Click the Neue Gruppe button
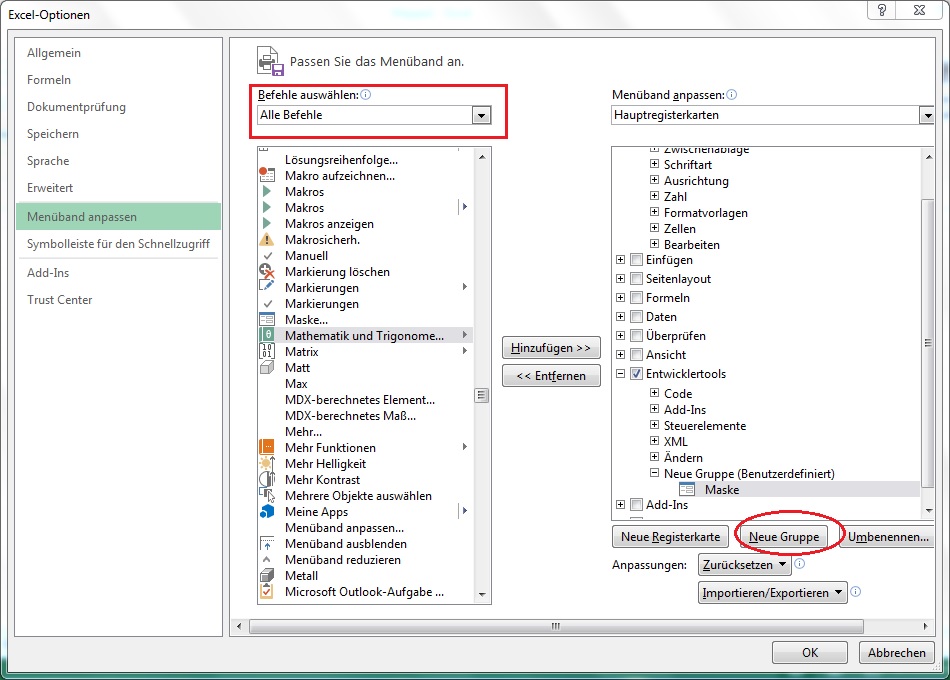The height and width of the screenshot is (680, 950). pos(784,537)
